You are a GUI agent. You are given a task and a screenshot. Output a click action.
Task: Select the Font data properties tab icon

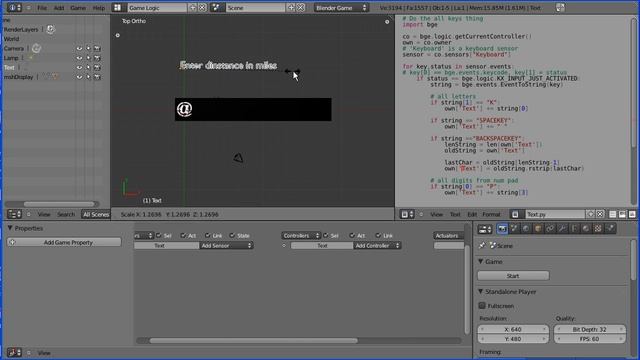tap(574, 229)
